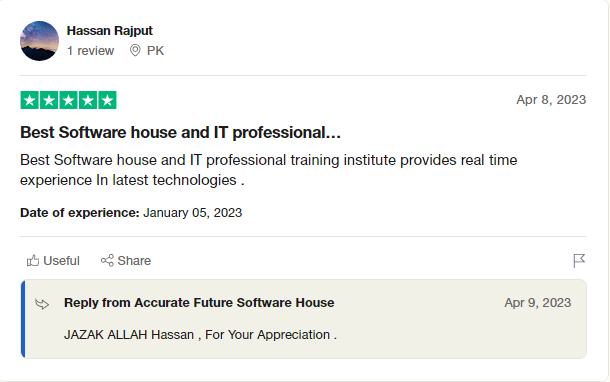Click the thumbs-up Useful icon

[x=33, y=260]
